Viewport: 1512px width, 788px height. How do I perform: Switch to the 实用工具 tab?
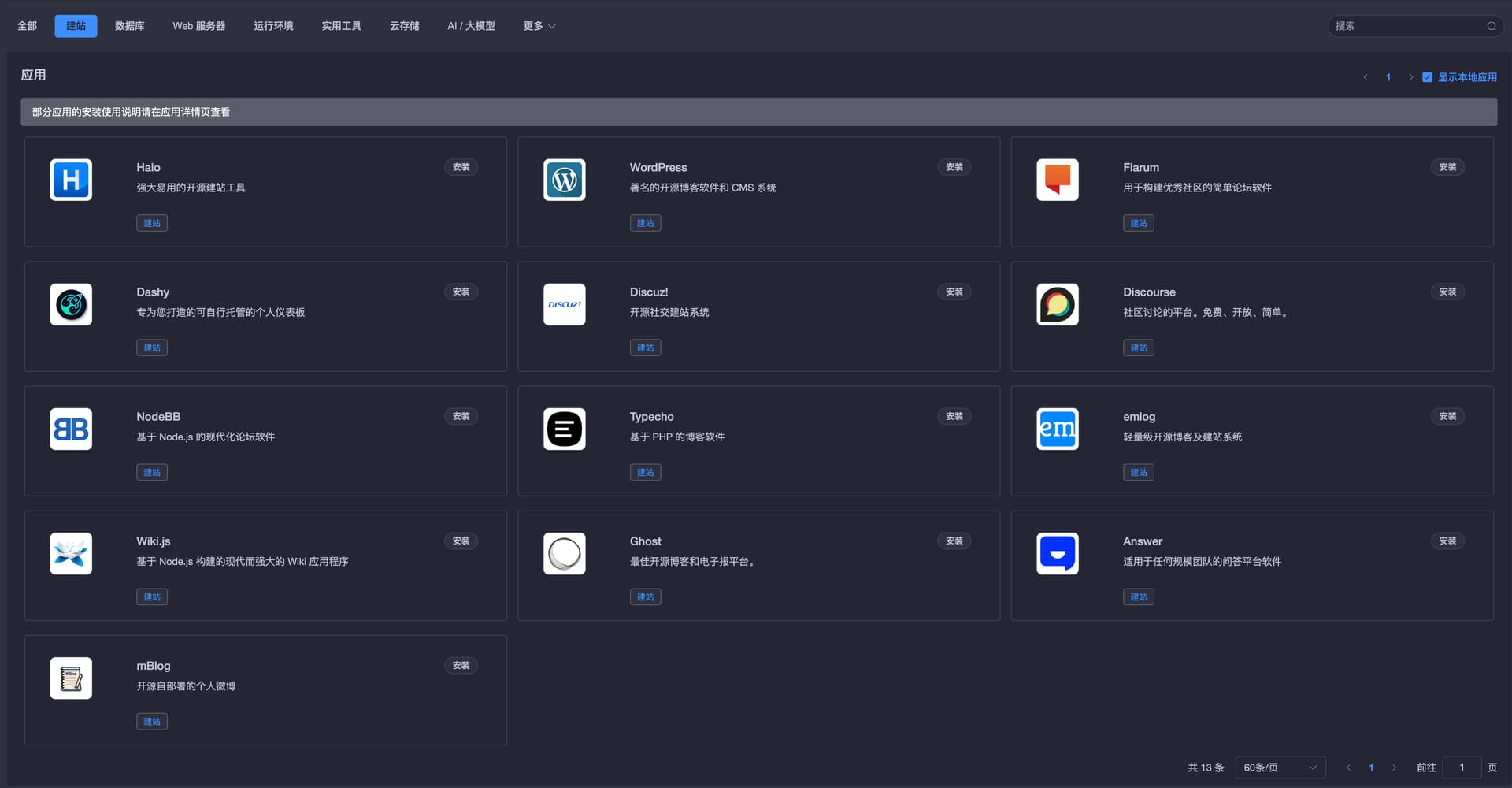[341, 26]
